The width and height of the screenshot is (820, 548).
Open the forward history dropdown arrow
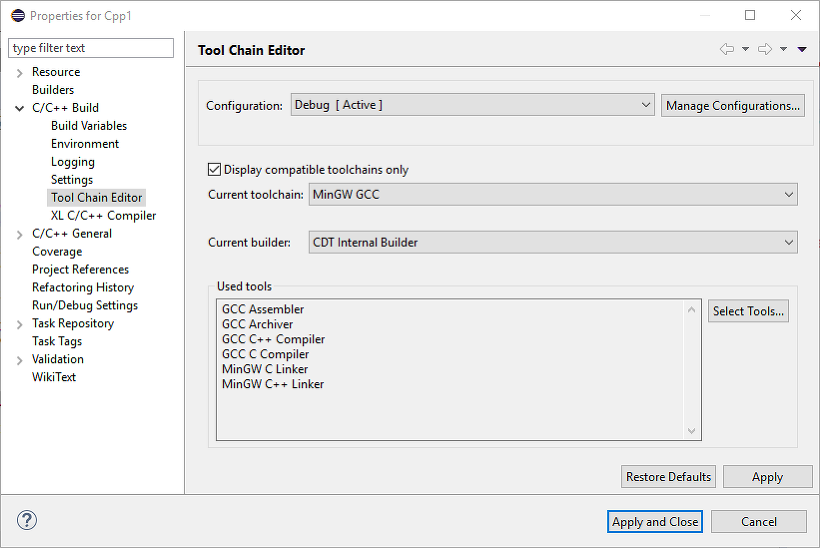tap(783, 49)
